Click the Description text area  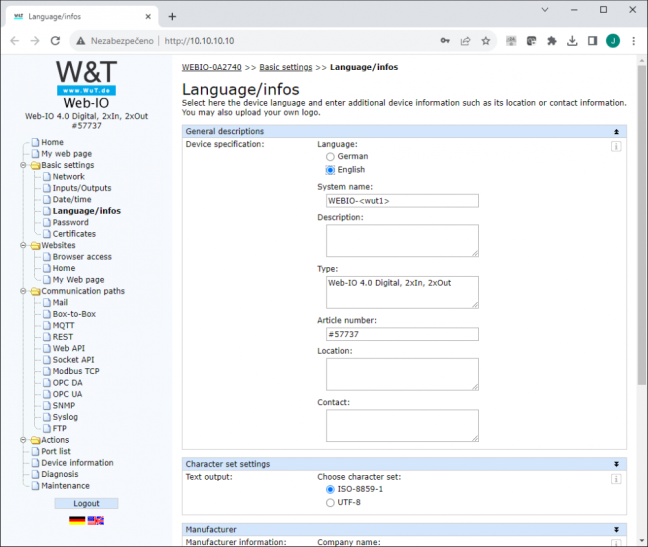pos(402,240)
